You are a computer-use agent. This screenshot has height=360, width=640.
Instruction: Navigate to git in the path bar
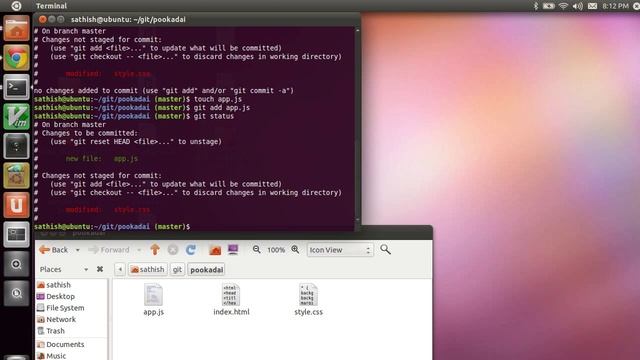tap(177, 269)
